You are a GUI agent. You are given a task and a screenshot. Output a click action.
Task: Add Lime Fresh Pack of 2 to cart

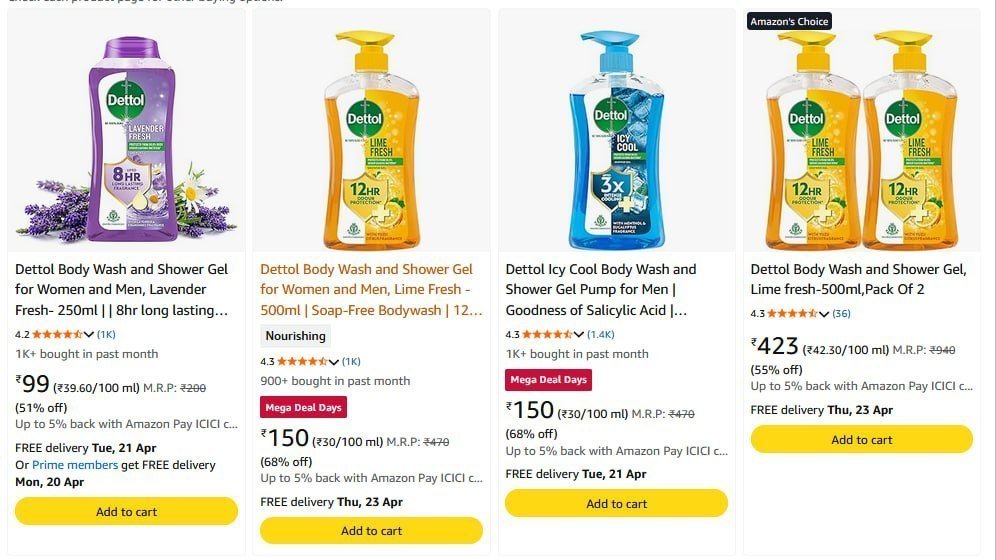click(861, 439)
